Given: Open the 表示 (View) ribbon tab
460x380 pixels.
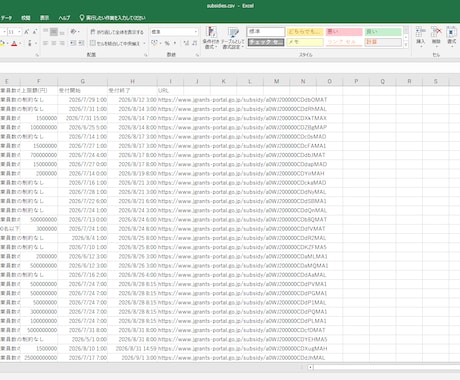Looking at the screenshot, I should point(44,18).
